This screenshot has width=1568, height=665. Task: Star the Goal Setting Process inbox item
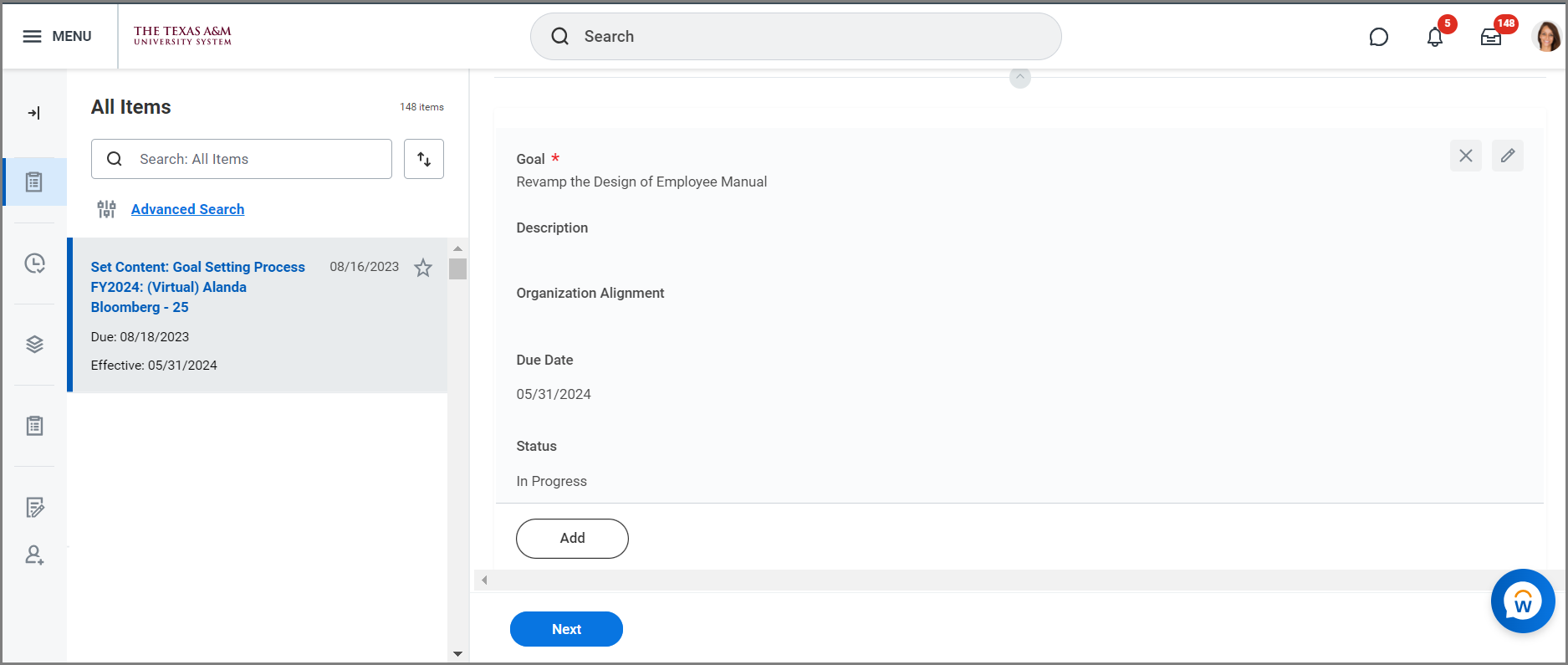tap(423, 268)
